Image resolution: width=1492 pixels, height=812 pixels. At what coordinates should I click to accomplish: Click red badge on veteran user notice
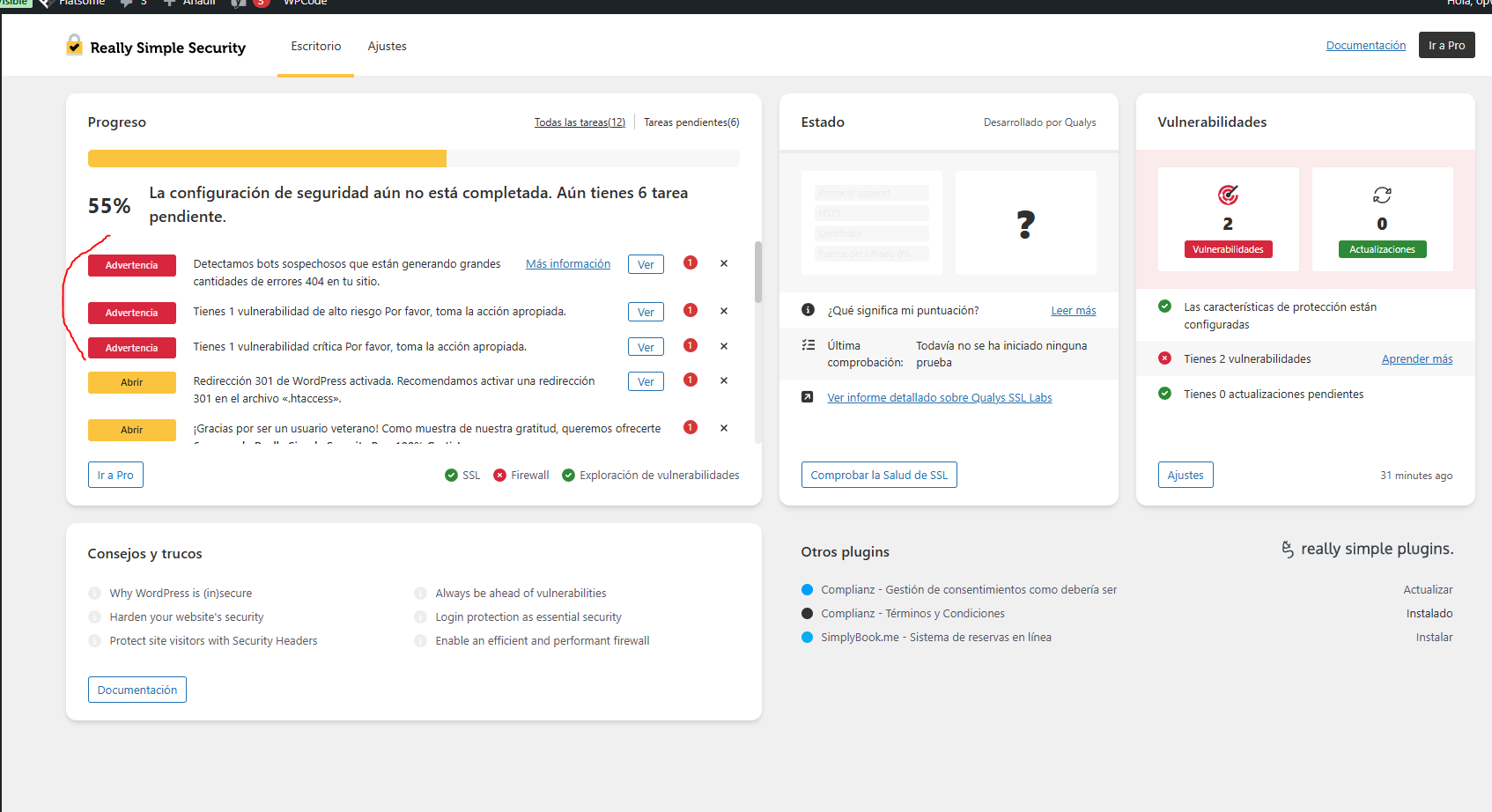(691, 427)
